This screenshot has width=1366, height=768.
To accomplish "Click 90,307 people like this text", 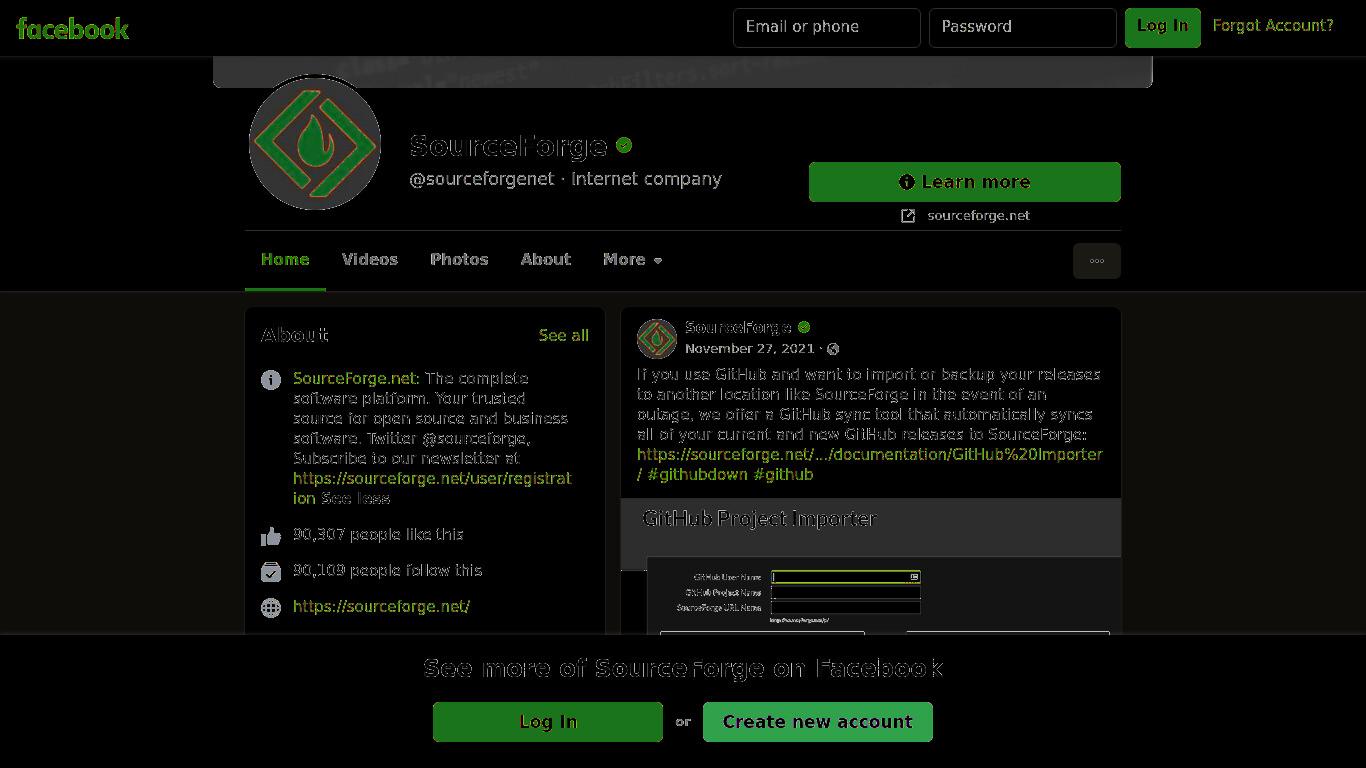I will [x=378, y=535].
